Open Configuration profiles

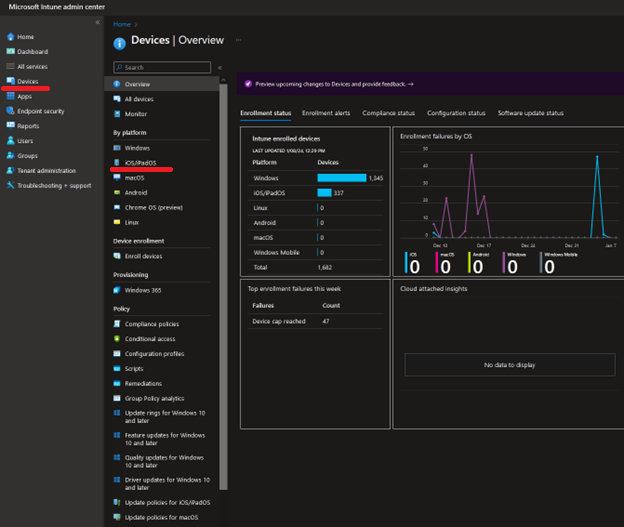pyautogui.click(x=154, y=354)
